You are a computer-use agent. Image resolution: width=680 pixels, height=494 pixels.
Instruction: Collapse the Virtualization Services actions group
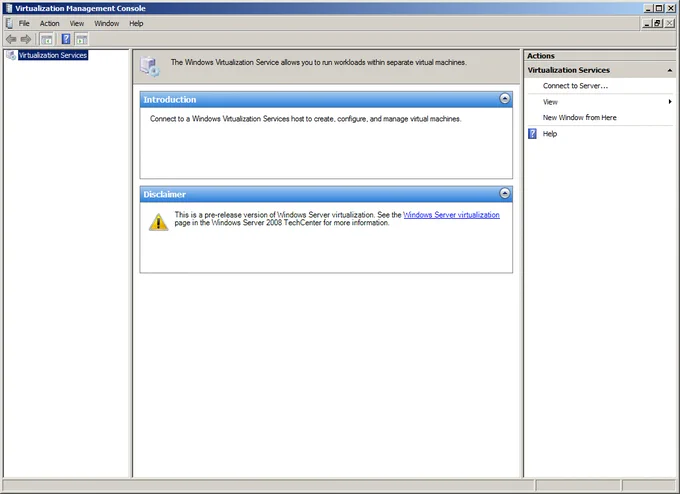[670, 70]
